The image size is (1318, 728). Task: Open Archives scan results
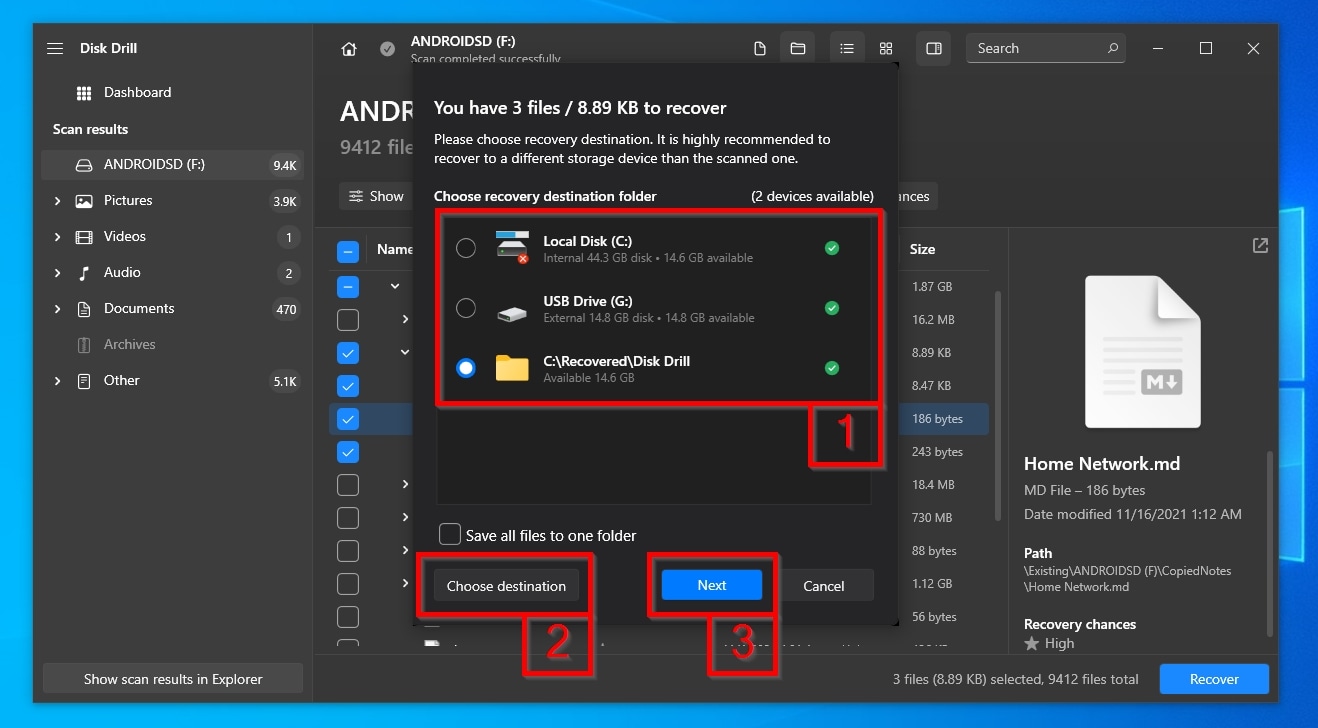(x=172, y=345)
